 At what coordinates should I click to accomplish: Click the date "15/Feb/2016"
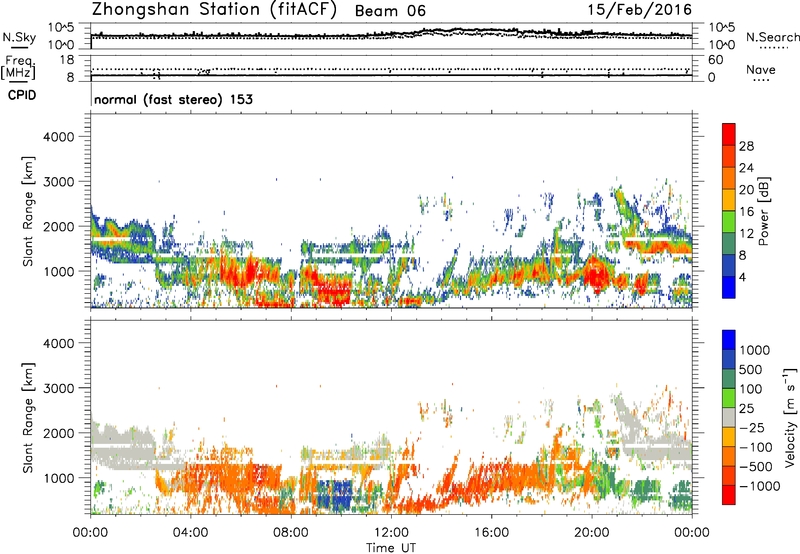click(x=640, y=10)
